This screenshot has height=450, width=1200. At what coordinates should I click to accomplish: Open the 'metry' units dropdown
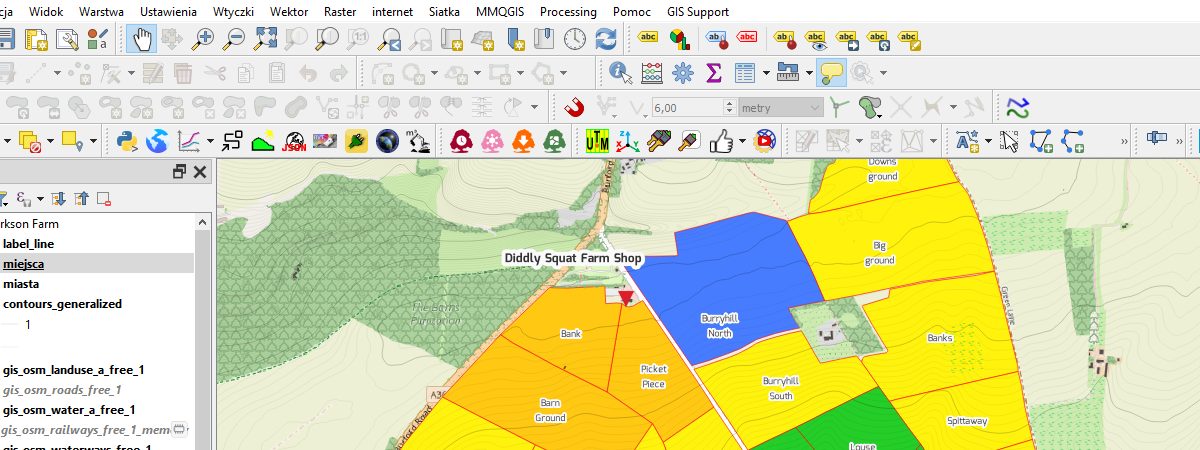coord(780,107)
